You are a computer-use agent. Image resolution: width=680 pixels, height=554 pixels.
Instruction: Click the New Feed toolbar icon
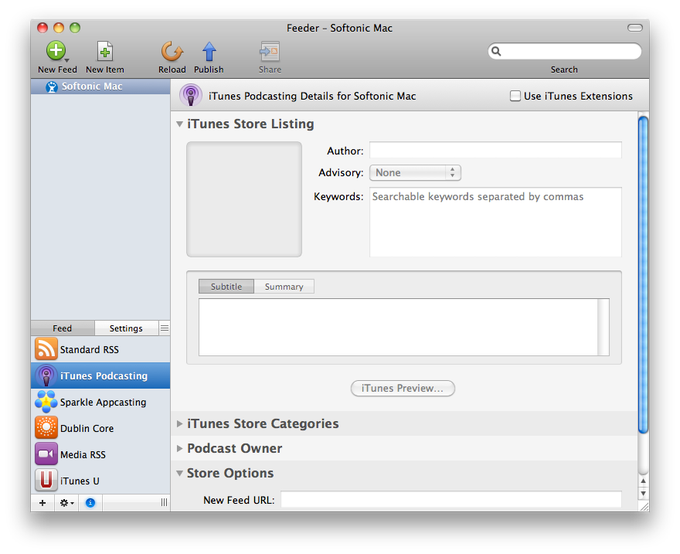tap(56, 51)
